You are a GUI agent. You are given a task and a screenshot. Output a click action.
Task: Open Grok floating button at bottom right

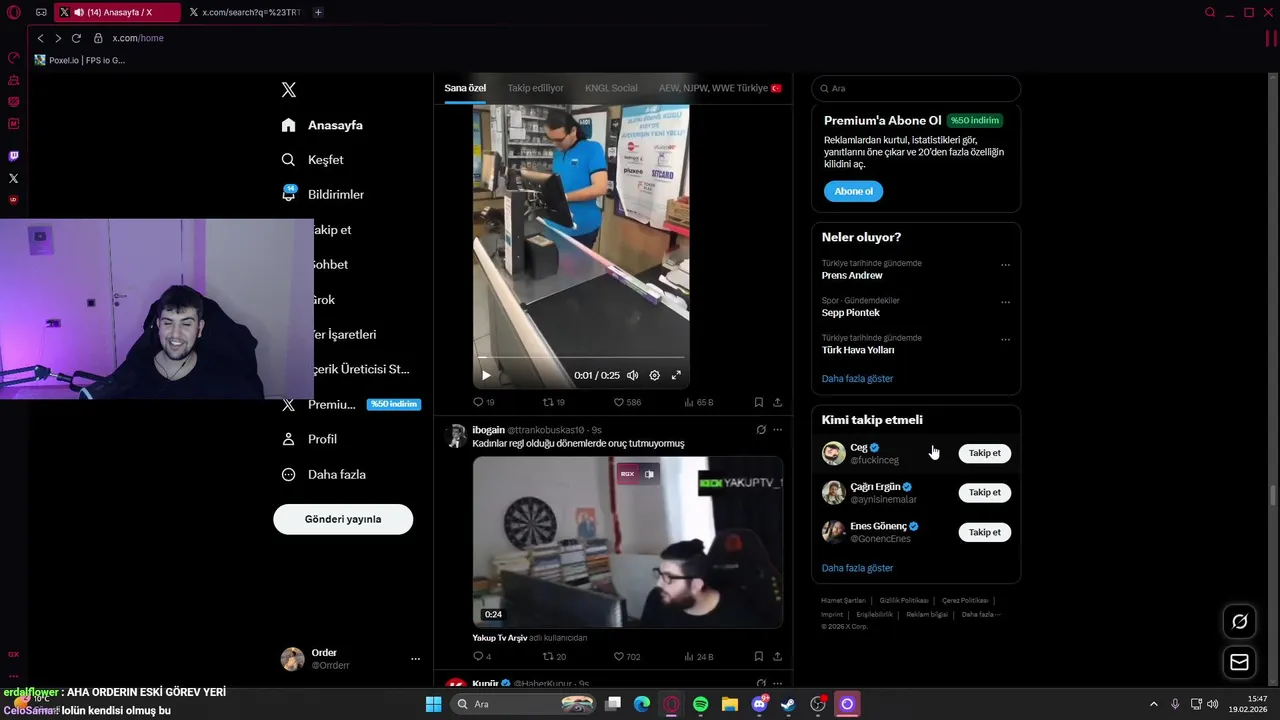(x=1240, y=621)
